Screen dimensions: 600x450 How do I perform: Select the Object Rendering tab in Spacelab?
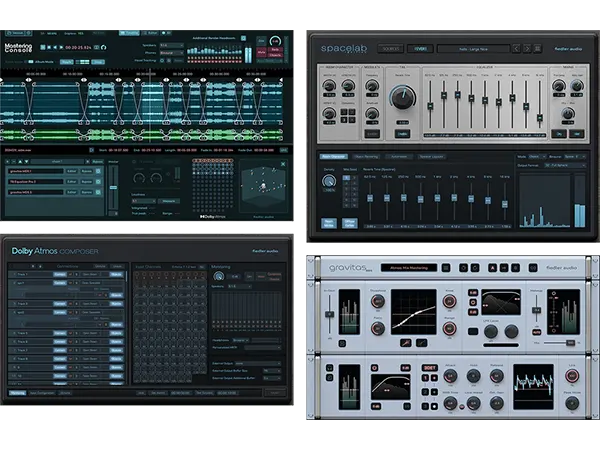366,156
